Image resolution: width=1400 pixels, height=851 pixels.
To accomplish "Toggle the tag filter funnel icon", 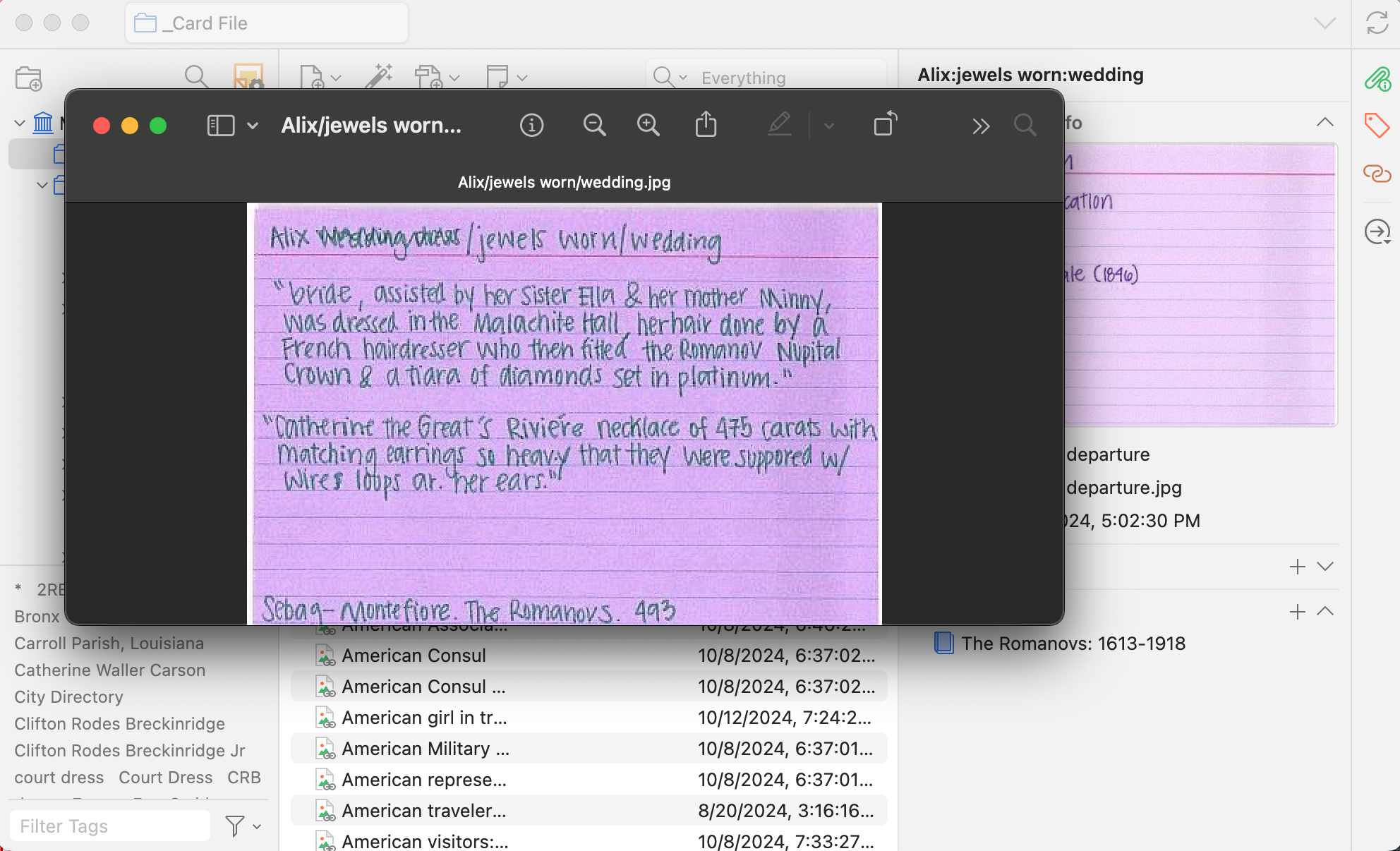I will coord(235,826).
